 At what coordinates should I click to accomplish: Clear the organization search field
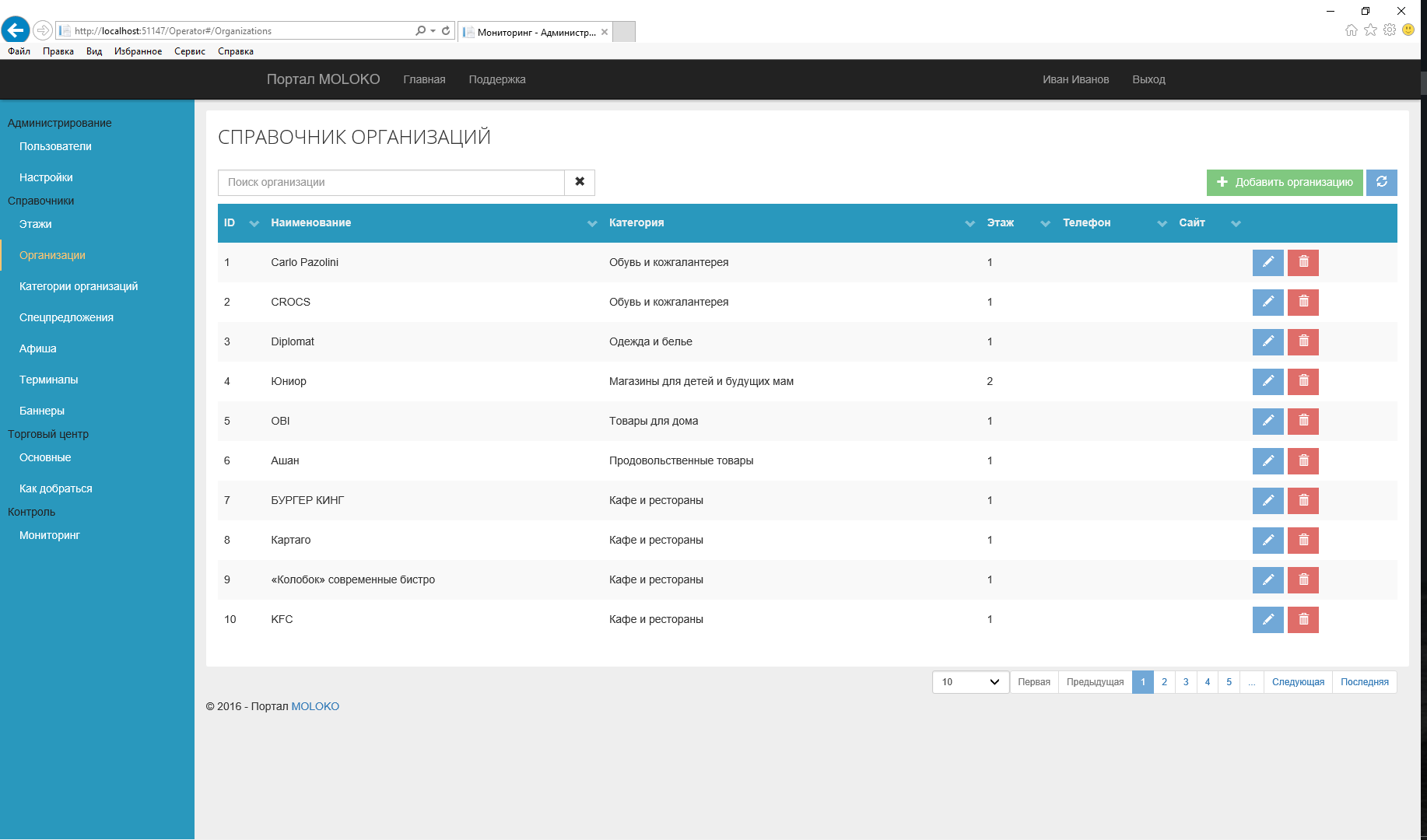[580, 182]
